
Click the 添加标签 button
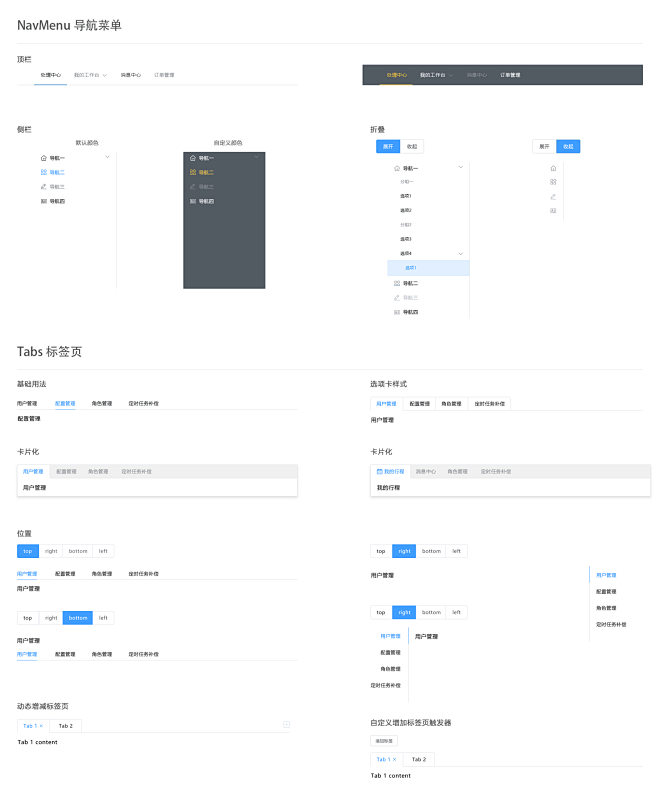point(384,741)
